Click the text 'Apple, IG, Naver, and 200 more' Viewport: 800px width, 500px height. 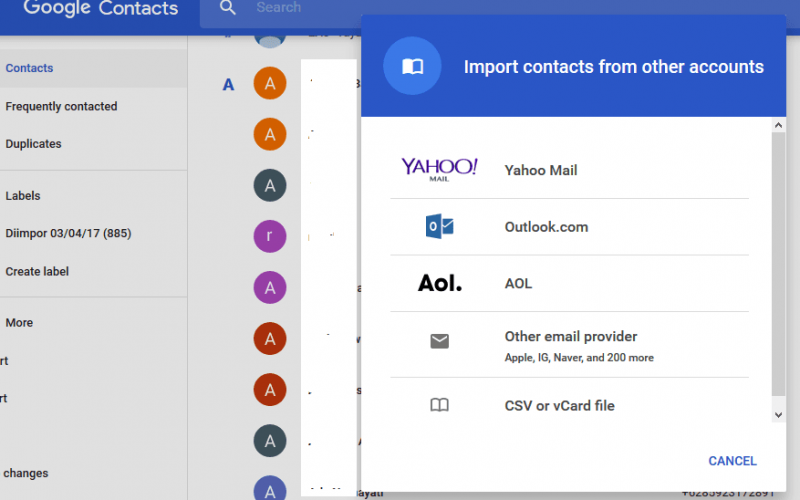(x=579, y=358)
